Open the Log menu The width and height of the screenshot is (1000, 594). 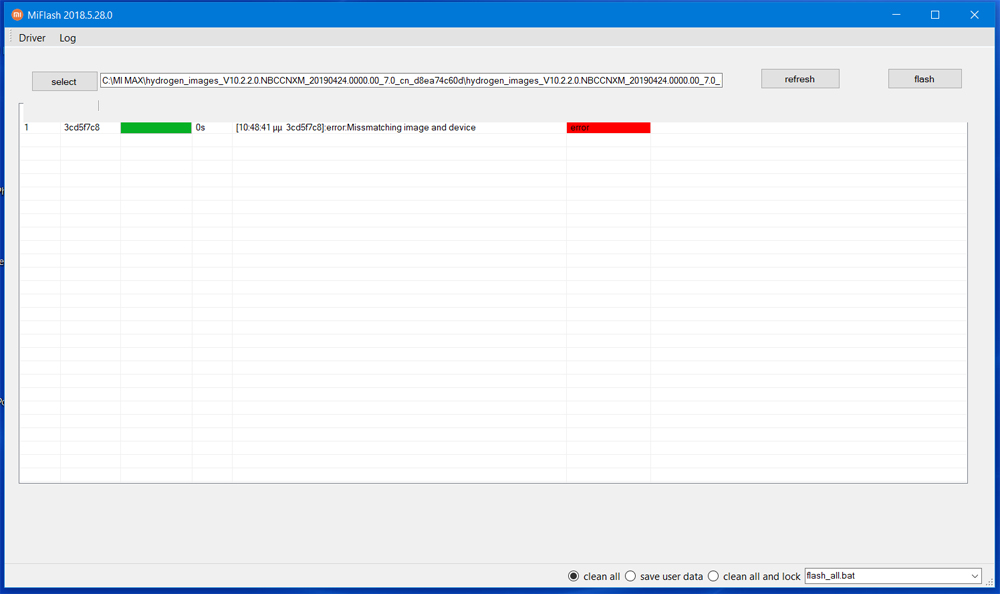tap(68, 38)
